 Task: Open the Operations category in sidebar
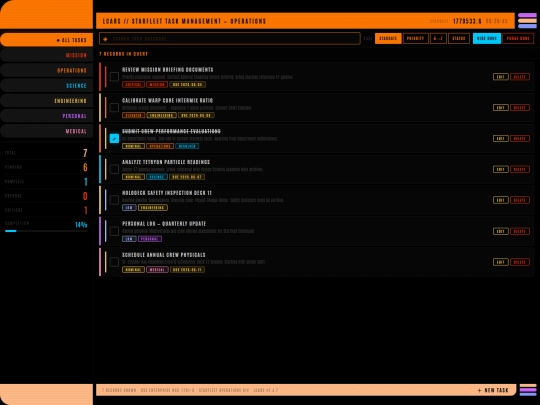click(46, 70)
